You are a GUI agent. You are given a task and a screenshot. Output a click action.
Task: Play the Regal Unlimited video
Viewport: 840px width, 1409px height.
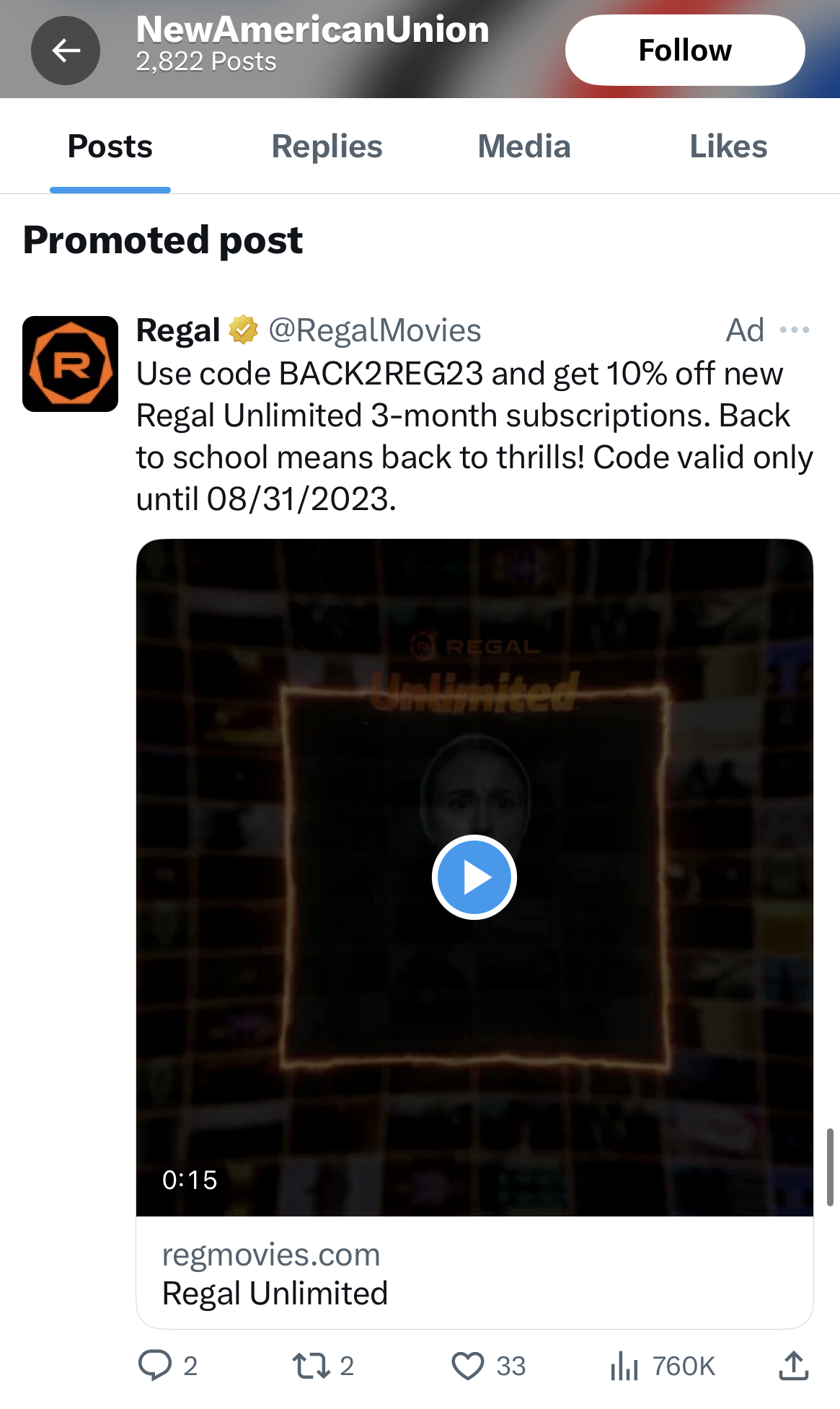coord(474,877)
